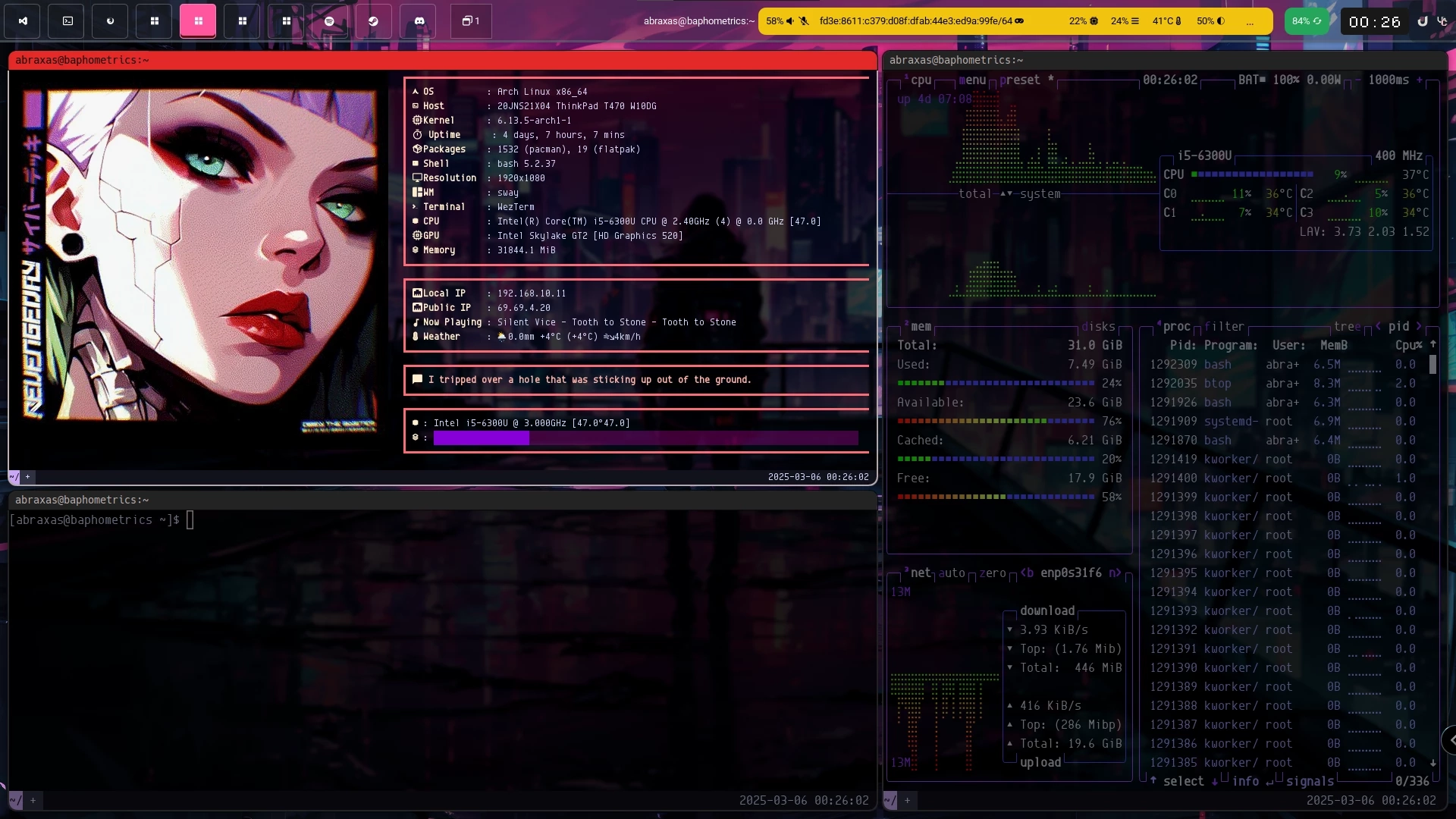Click the Used memory meter at 24%
The image size is (1456, 819).
(996, 384)
